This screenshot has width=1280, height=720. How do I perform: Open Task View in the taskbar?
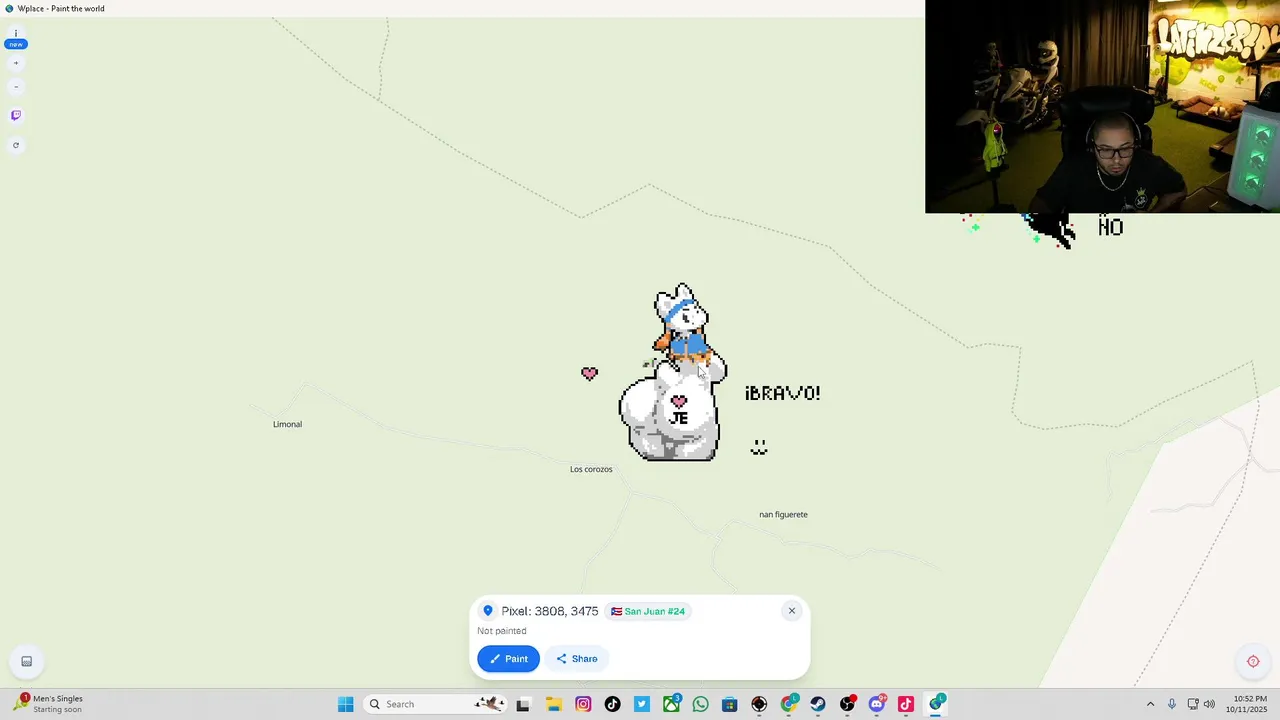pyautogui.click(x=523, y=704)
